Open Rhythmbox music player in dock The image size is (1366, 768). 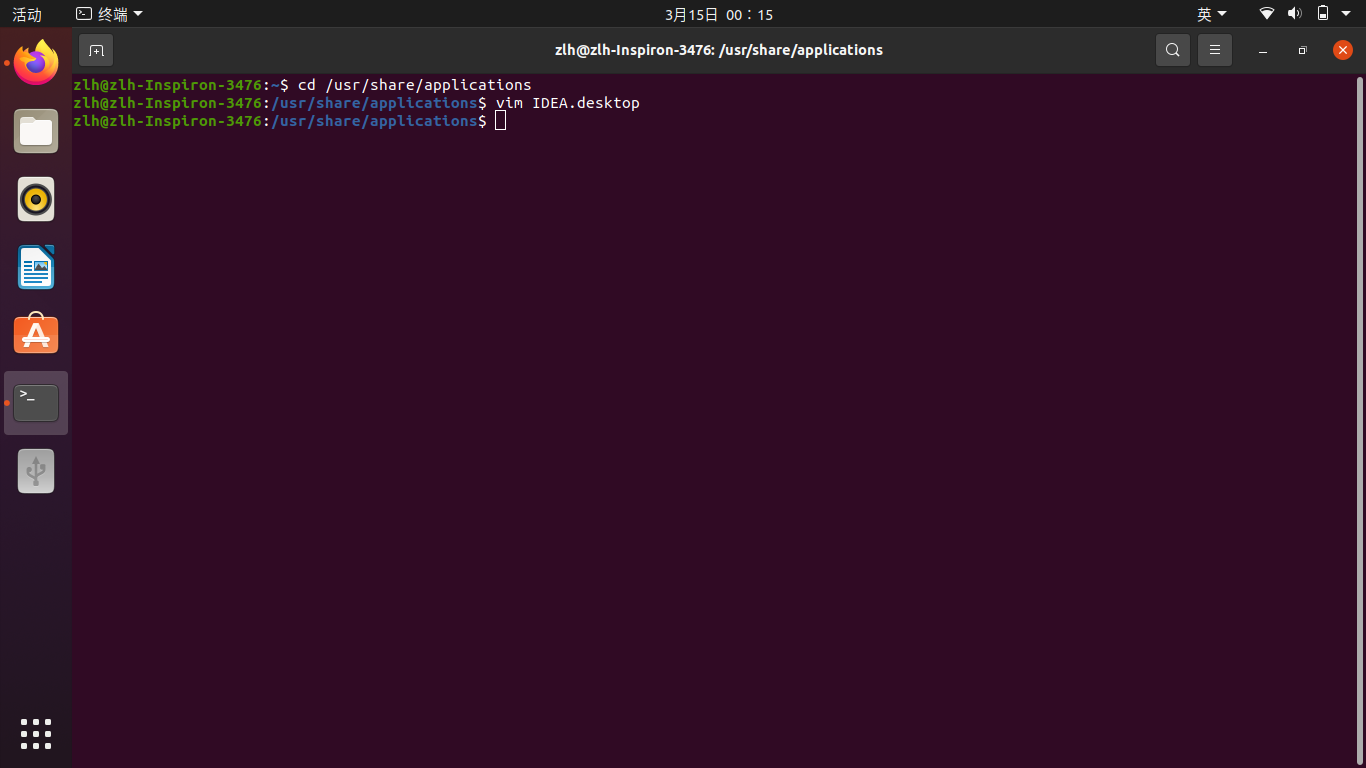pyautogui.click(x=36, y=200)
